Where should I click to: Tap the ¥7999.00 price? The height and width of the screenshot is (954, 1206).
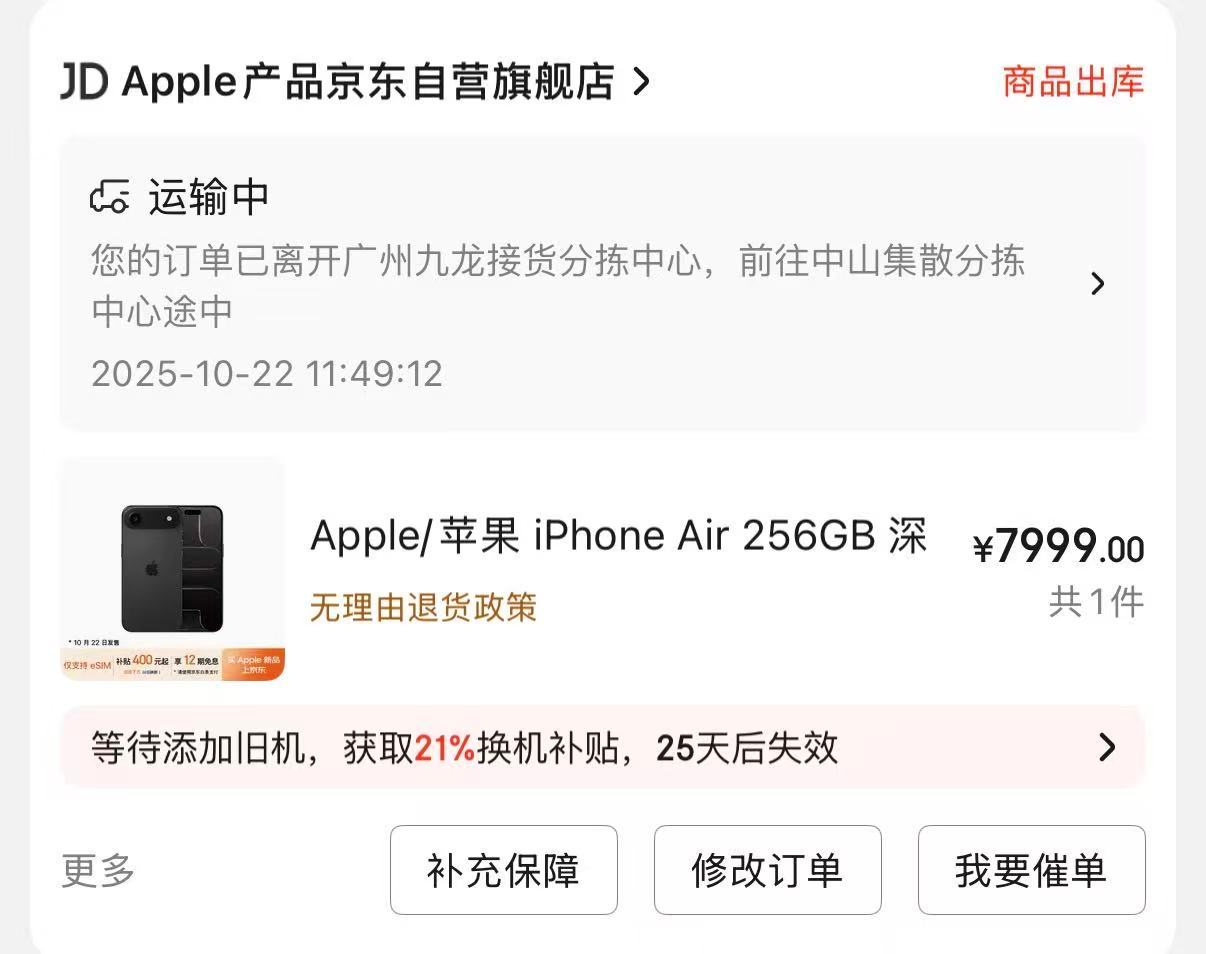point(1058,547)
